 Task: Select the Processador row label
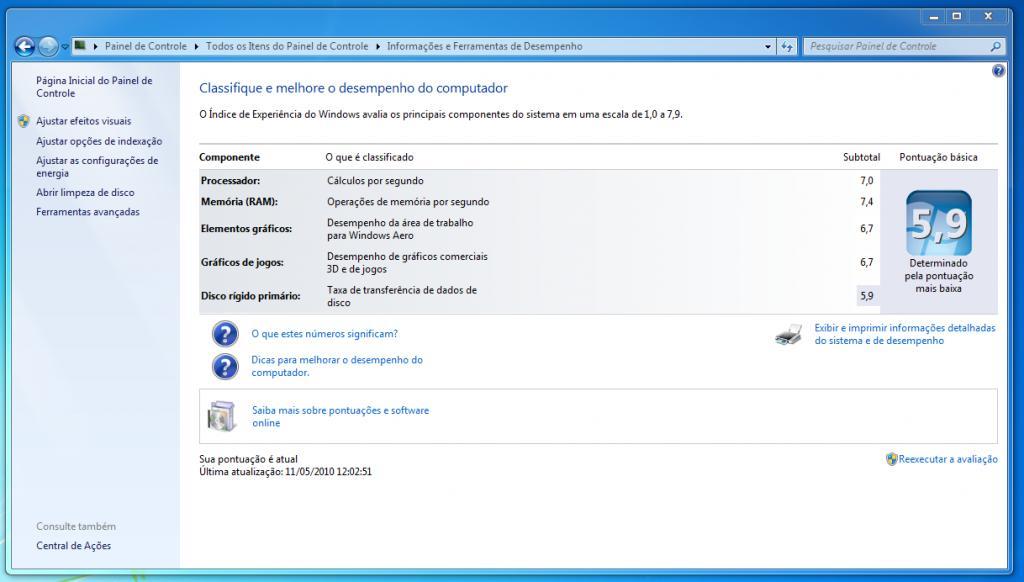(231, 180)
